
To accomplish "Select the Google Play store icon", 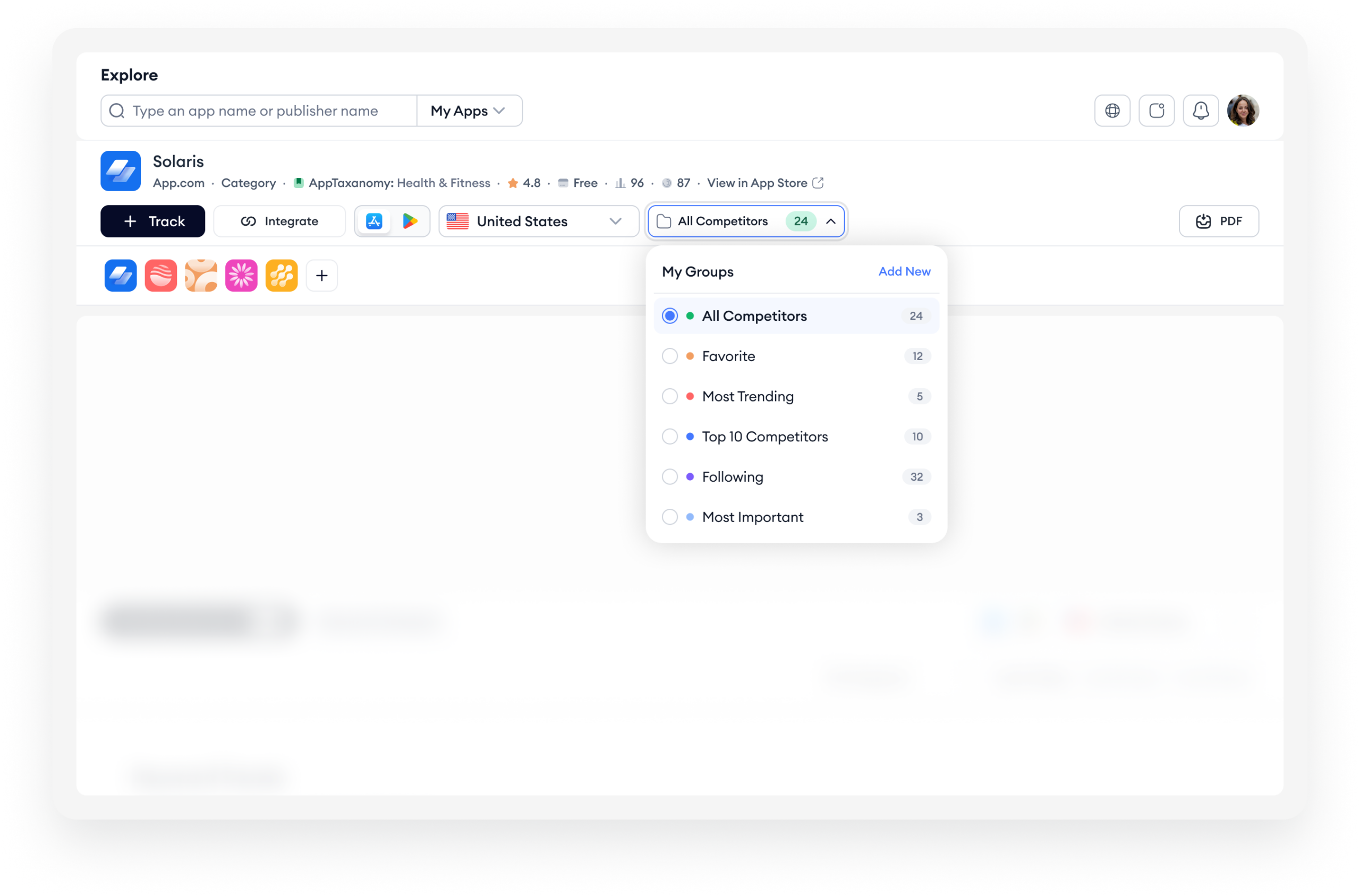I will 410,221.
